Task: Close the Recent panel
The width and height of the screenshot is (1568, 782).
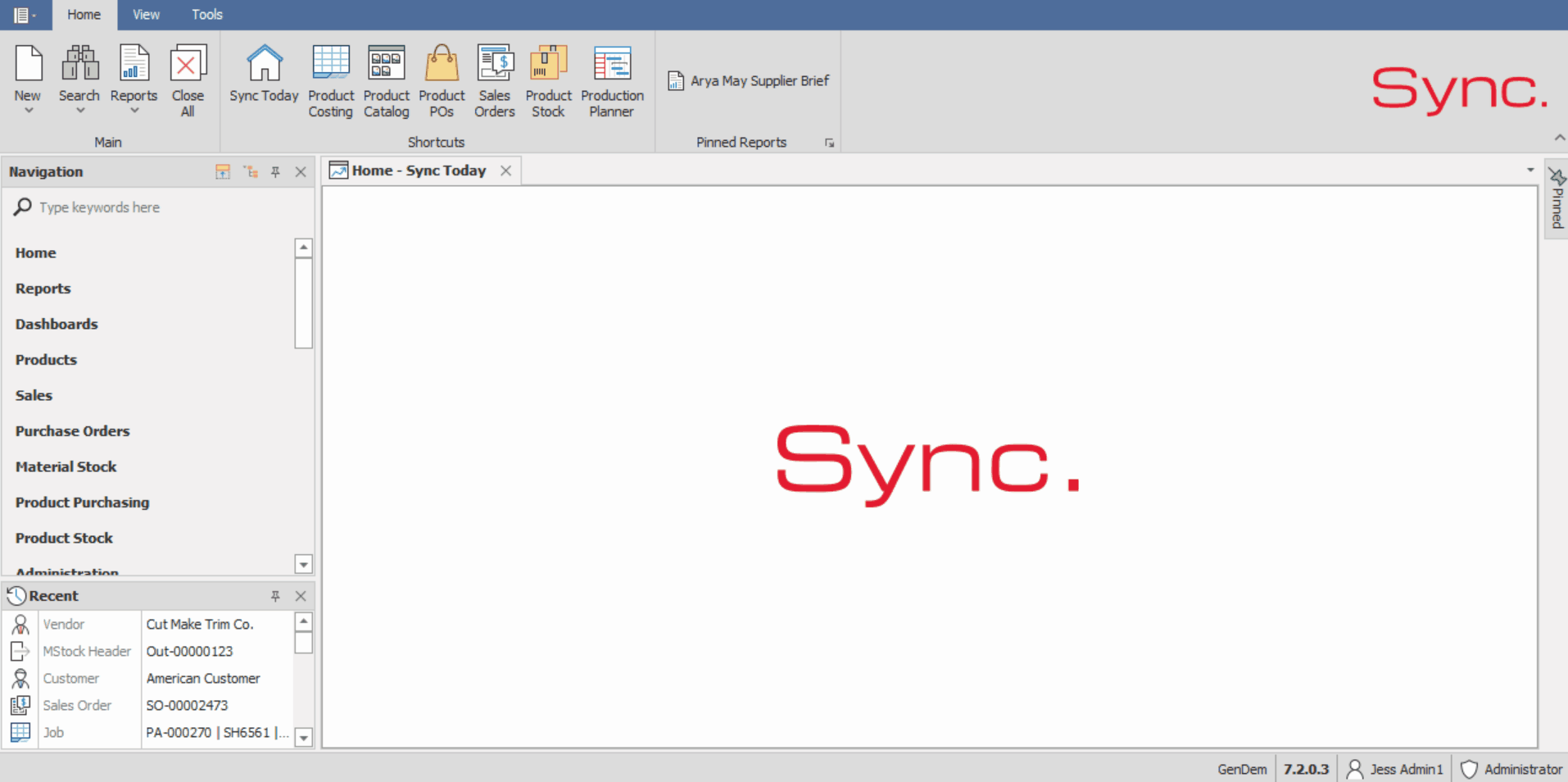Action: [301, 596]
